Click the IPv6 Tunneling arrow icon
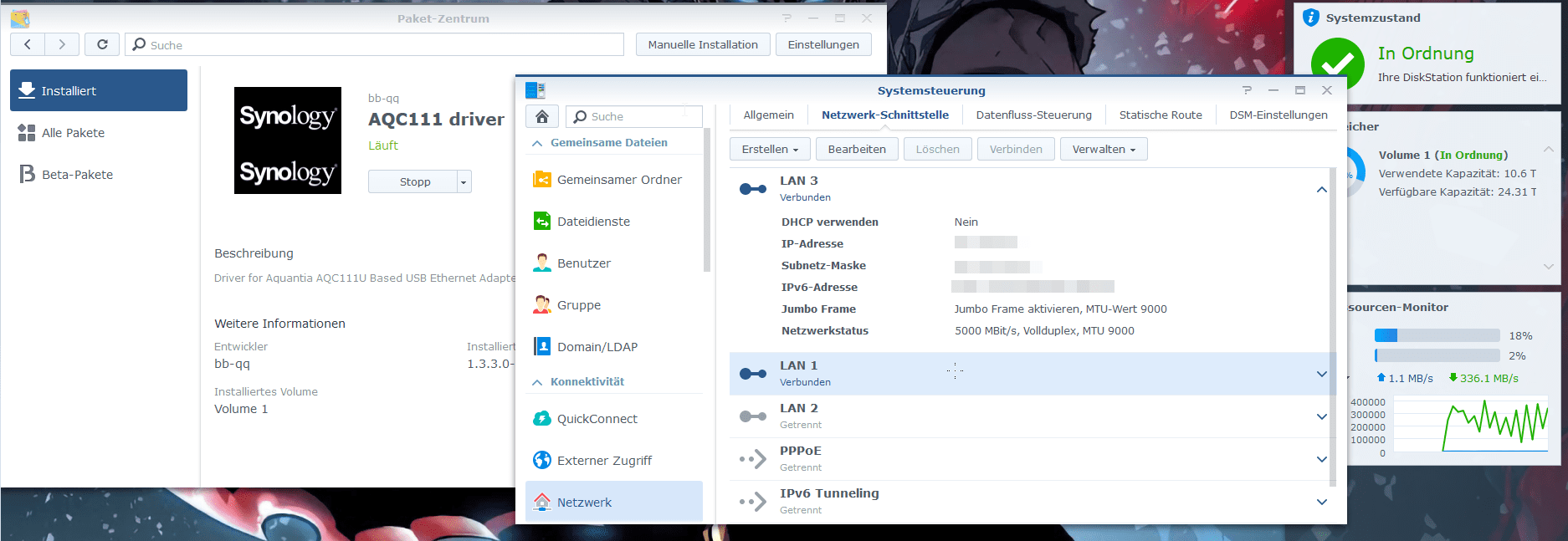 [x=753, y=502]
